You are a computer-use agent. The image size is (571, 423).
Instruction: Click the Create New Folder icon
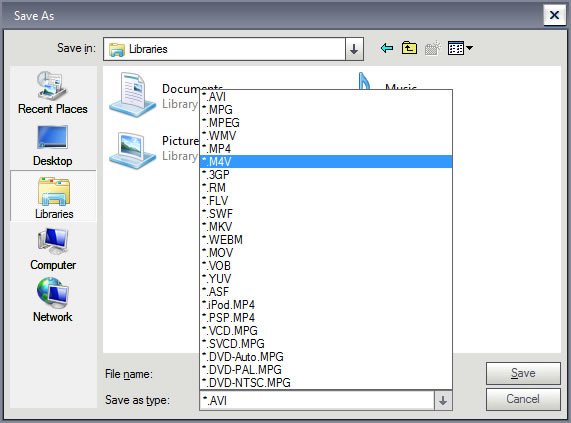point(432,48)
